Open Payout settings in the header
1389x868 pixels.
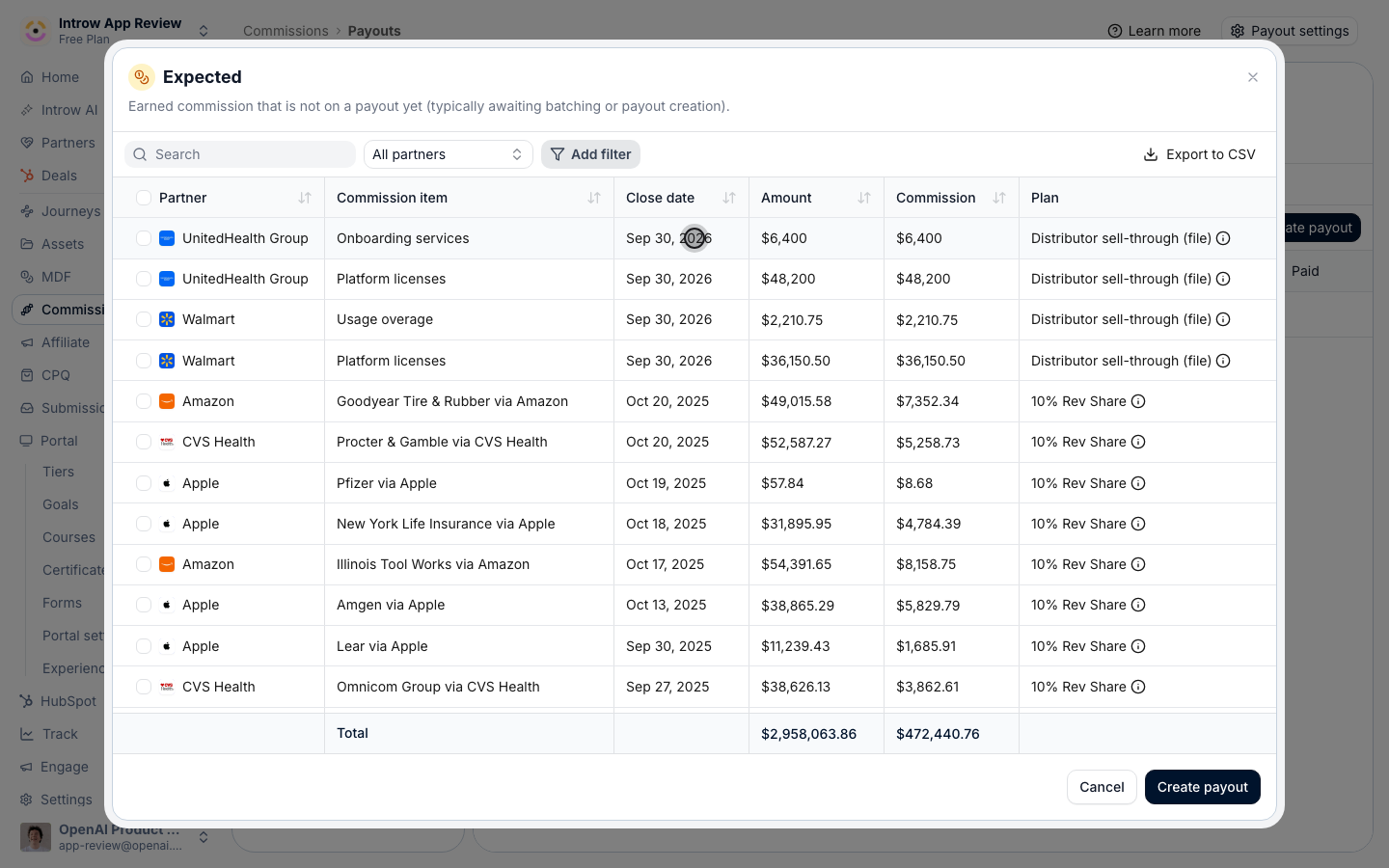click(x=1290, y=31)
